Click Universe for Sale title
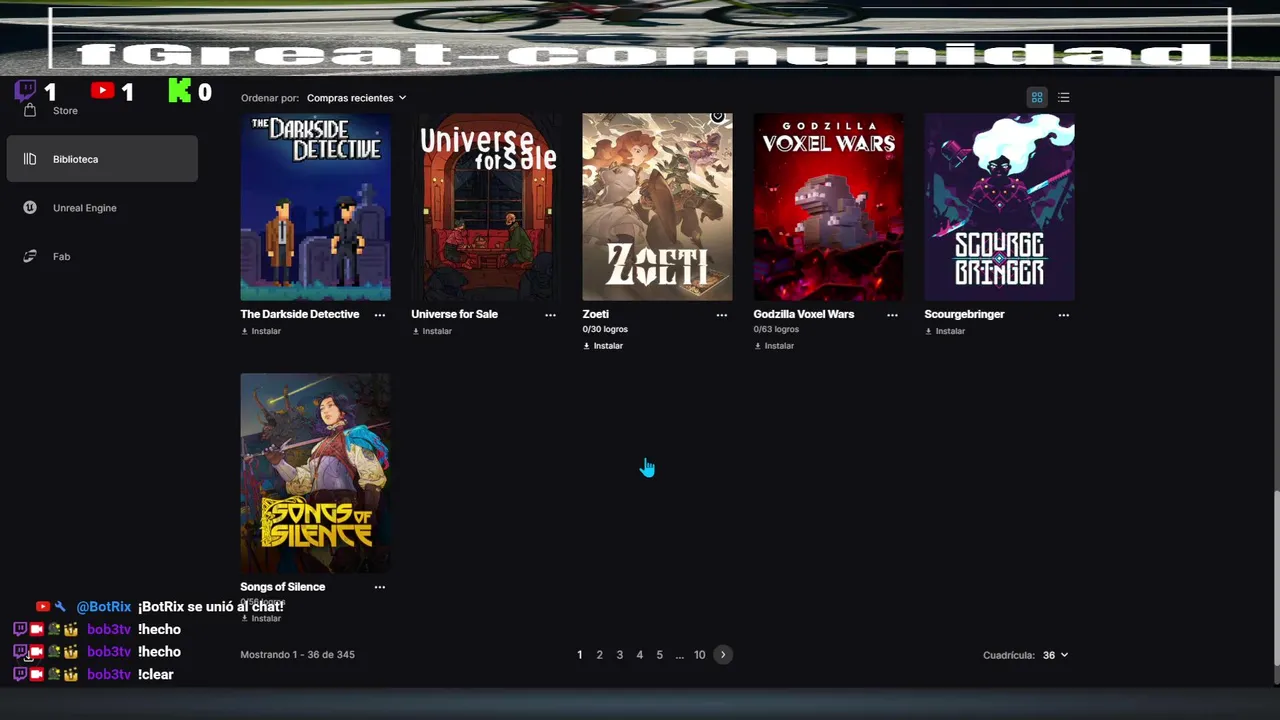This screenshot has width=1280, height=720. [454, 314]
